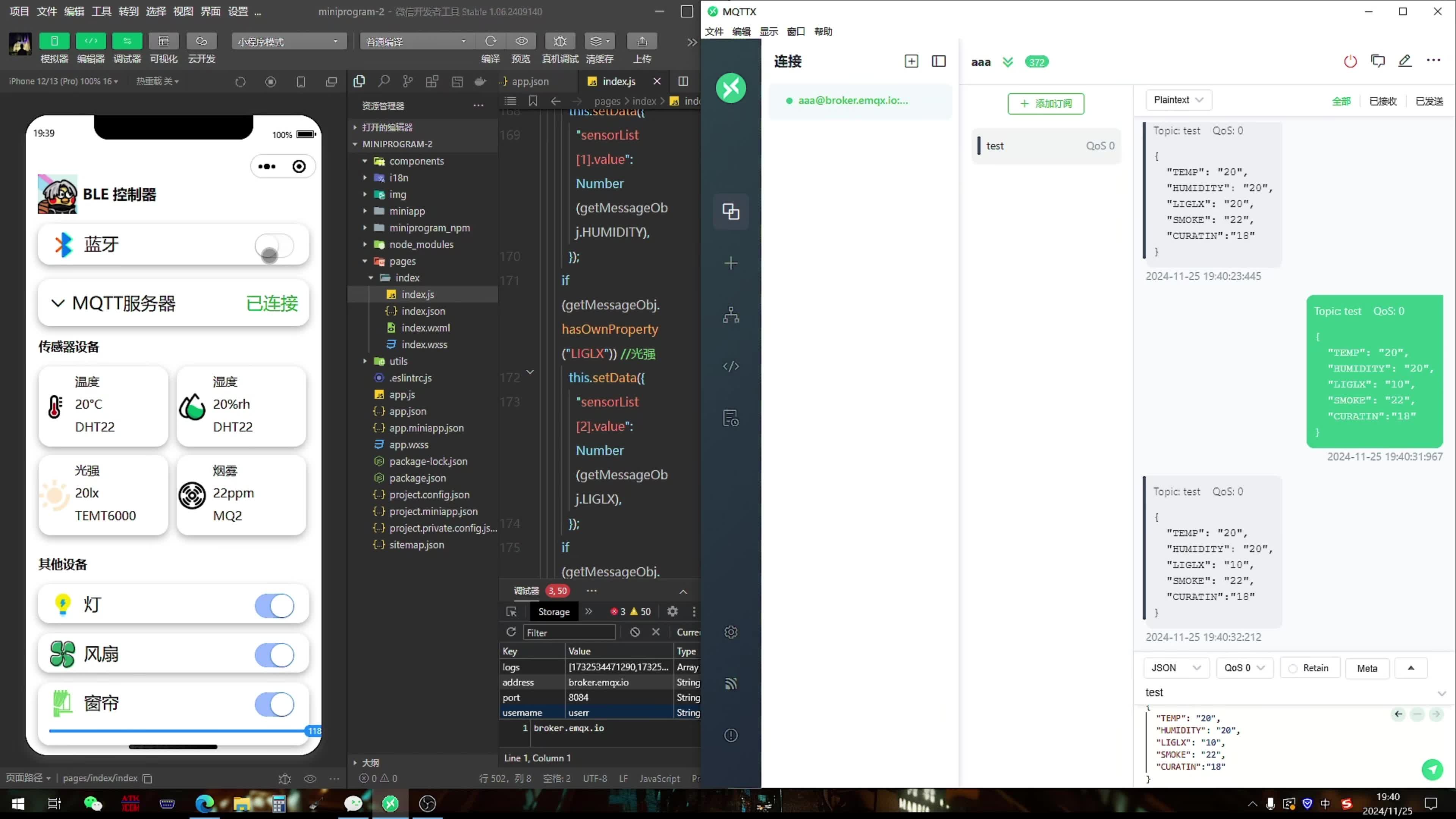Click the clear cache (清缓存) icon
The width and height of the screenshot is (1456, 819).
pyautogui.click(x=599, y=41)
